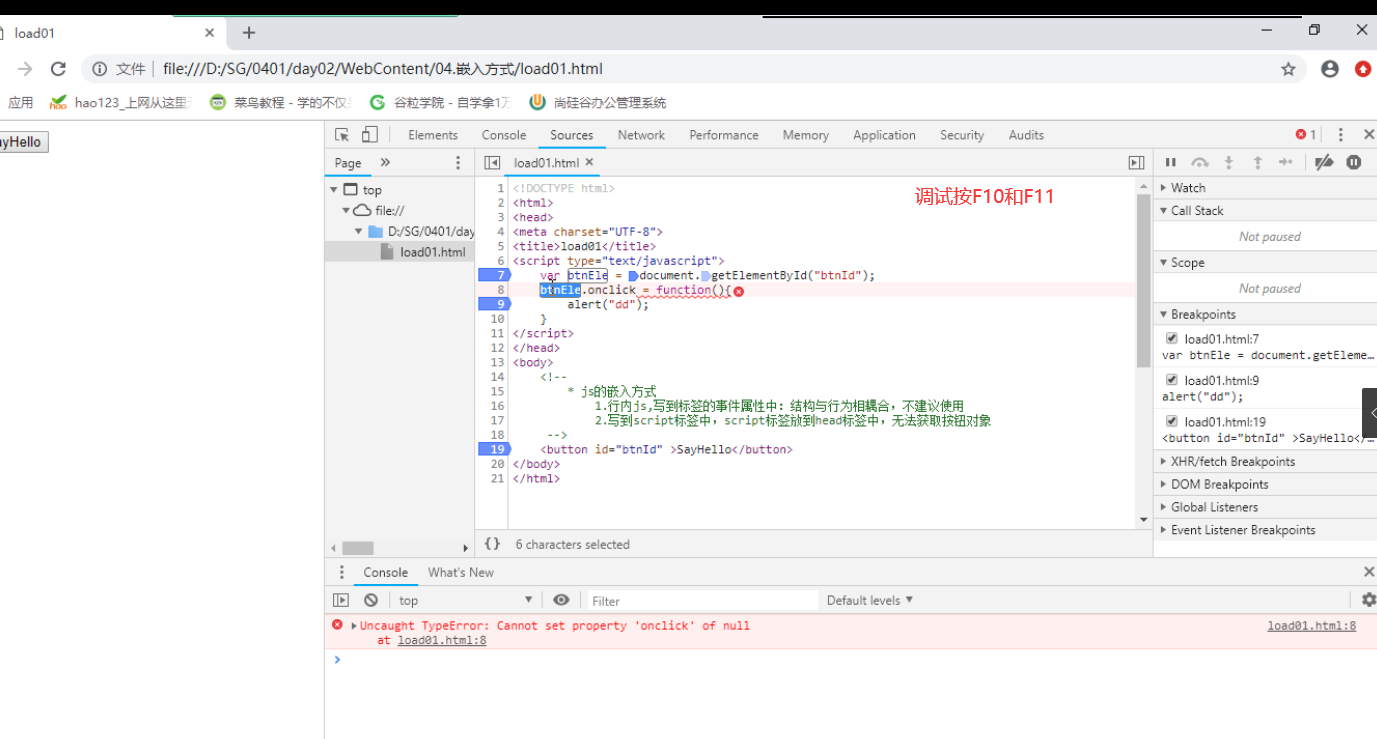Open a new browser tab

point(249,33)
